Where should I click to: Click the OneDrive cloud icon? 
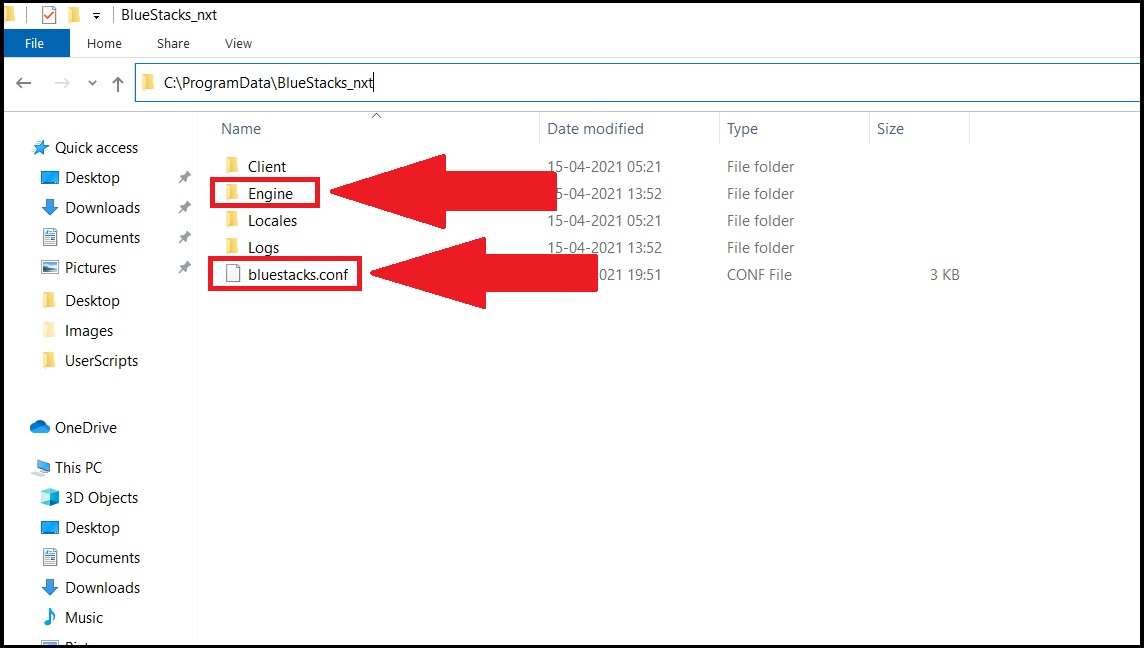40,427
